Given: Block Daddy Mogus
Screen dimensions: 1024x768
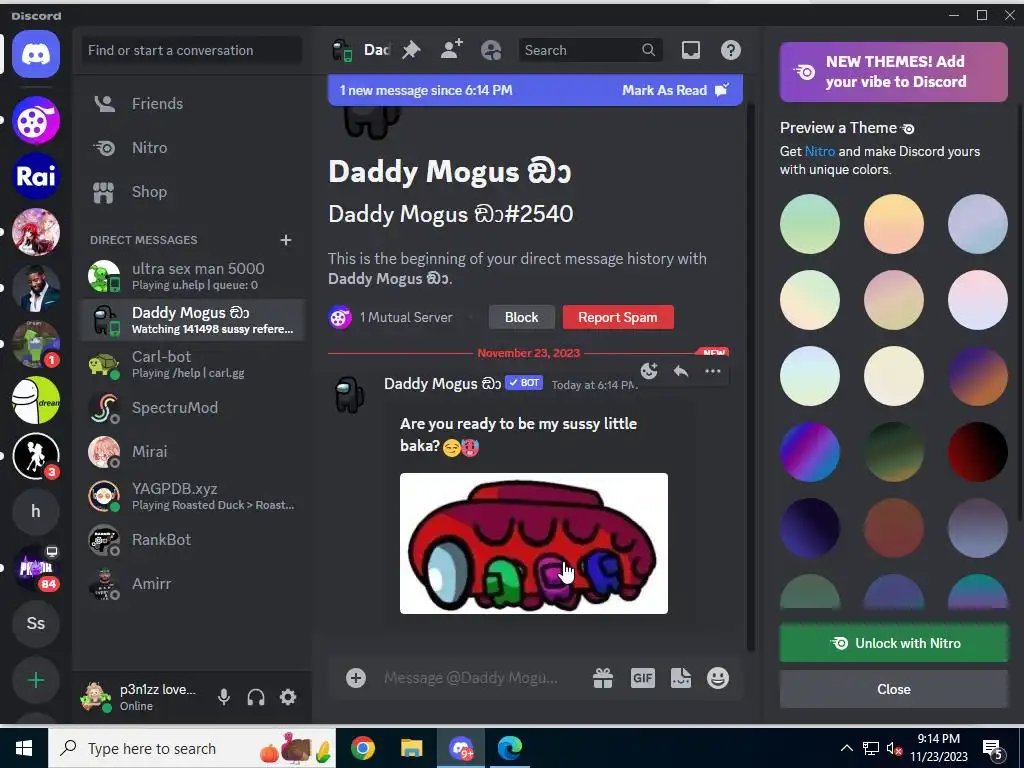Looking at the screenshot, I should [521, 317].
